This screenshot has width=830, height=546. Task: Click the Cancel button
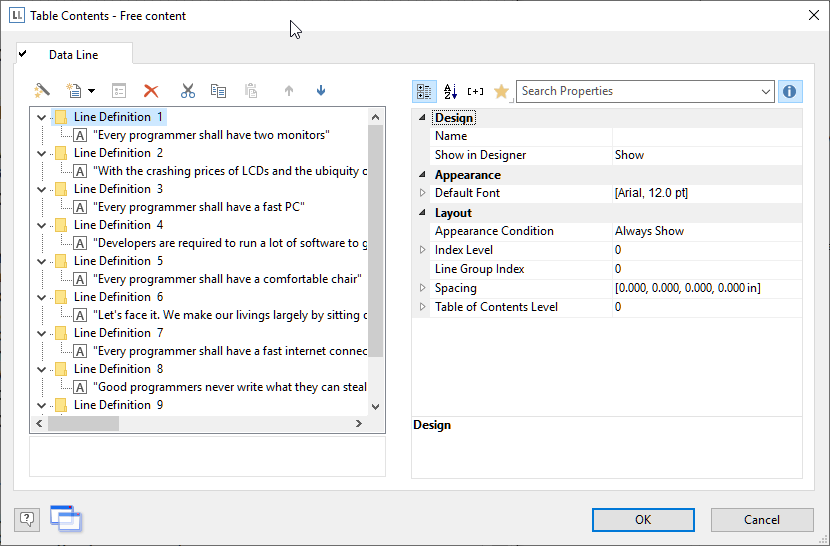[762, 520]
